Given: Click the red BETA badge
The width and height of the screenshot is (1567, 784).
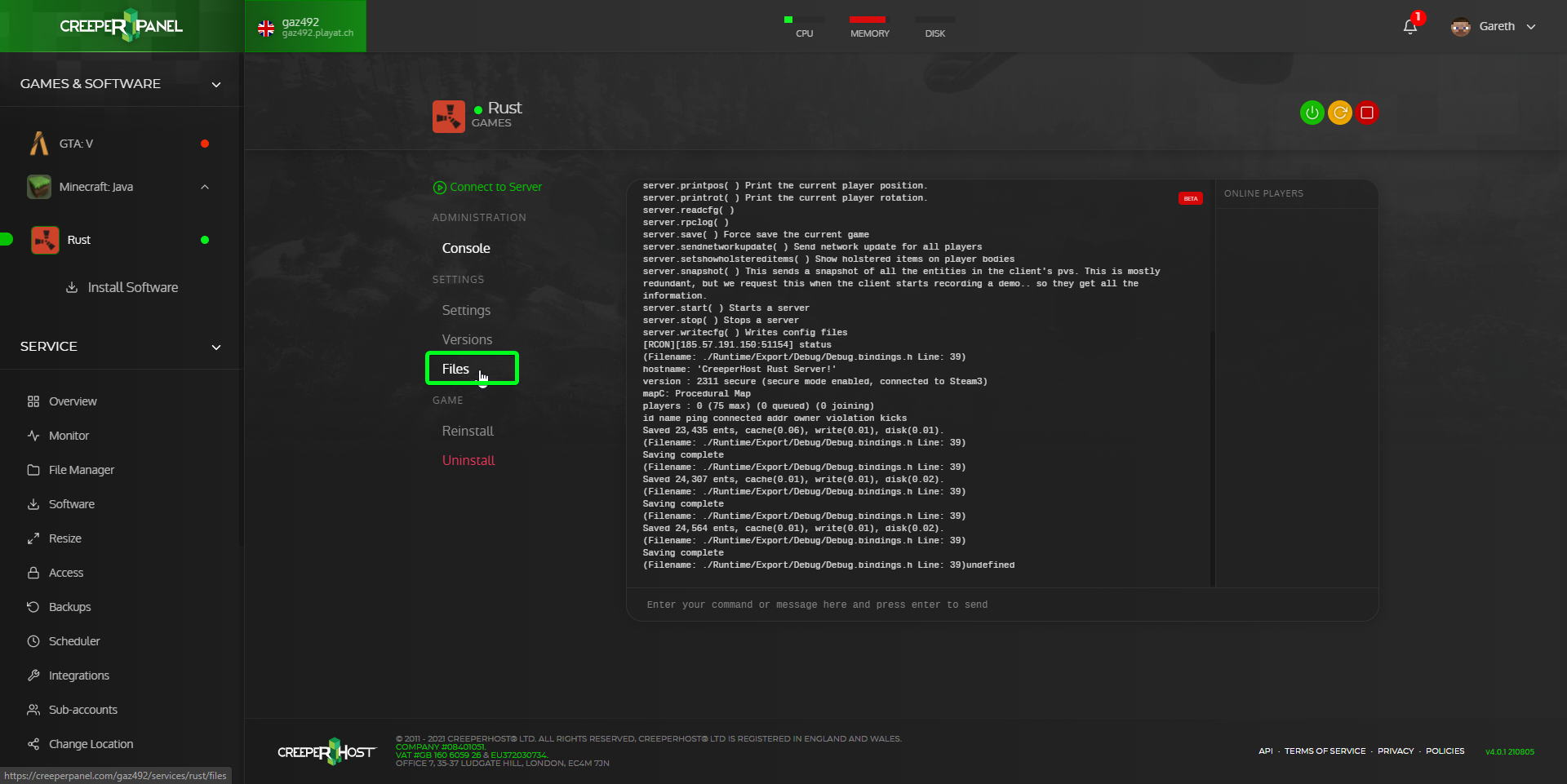Looking at the screenshot, I should click(x=1190, y=198).
